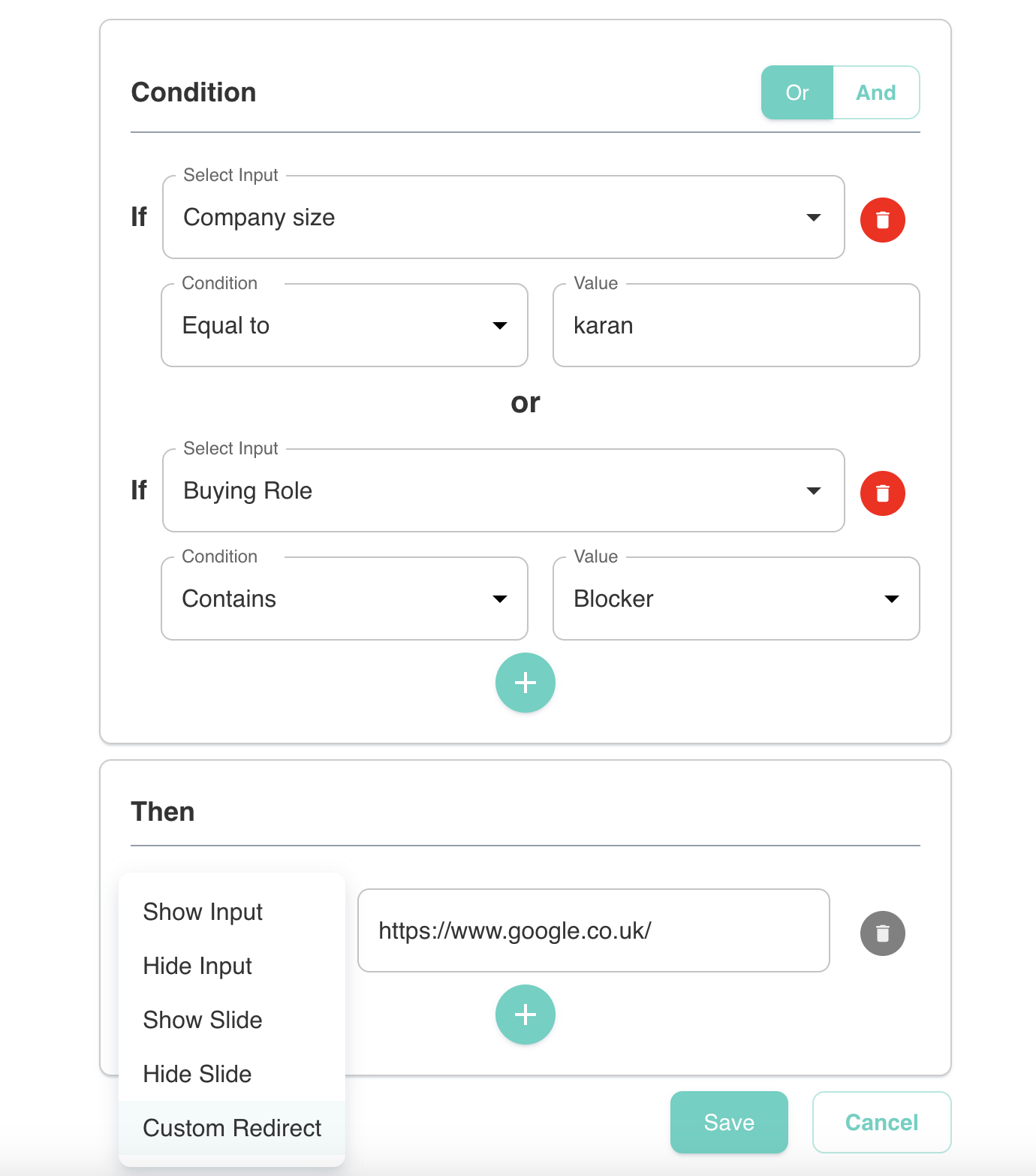
Task: Delete the Company size condition row
Action: coord(882,220)
